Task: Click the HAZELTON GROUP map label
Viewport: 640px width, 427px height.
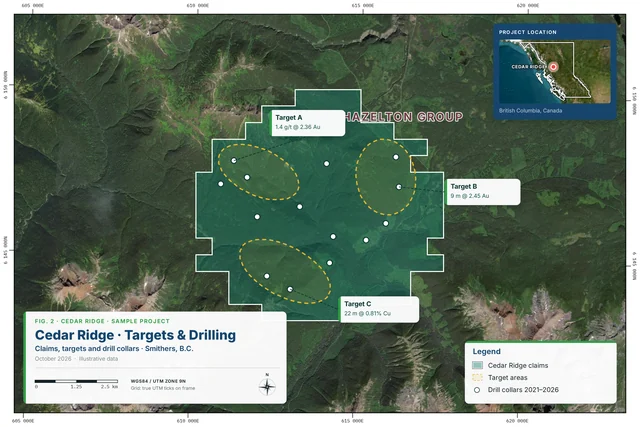Action: pyautogui.click(x=404, y=117)
